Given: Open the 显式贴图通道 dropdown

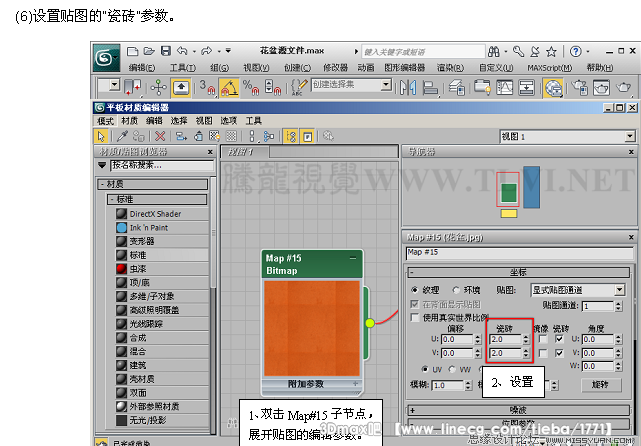Looking at the screenshot, I should [x=619, y=290].
